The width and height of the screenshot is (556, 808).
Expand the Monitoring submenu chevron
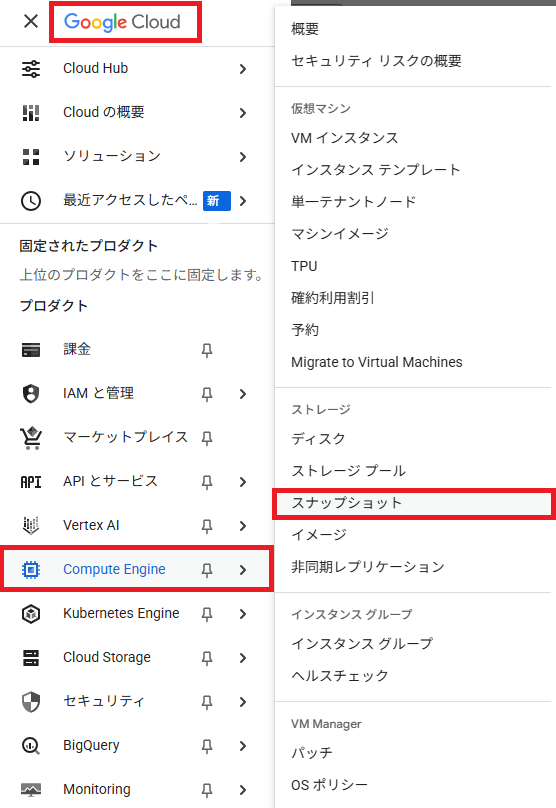[x=243, y=790]
